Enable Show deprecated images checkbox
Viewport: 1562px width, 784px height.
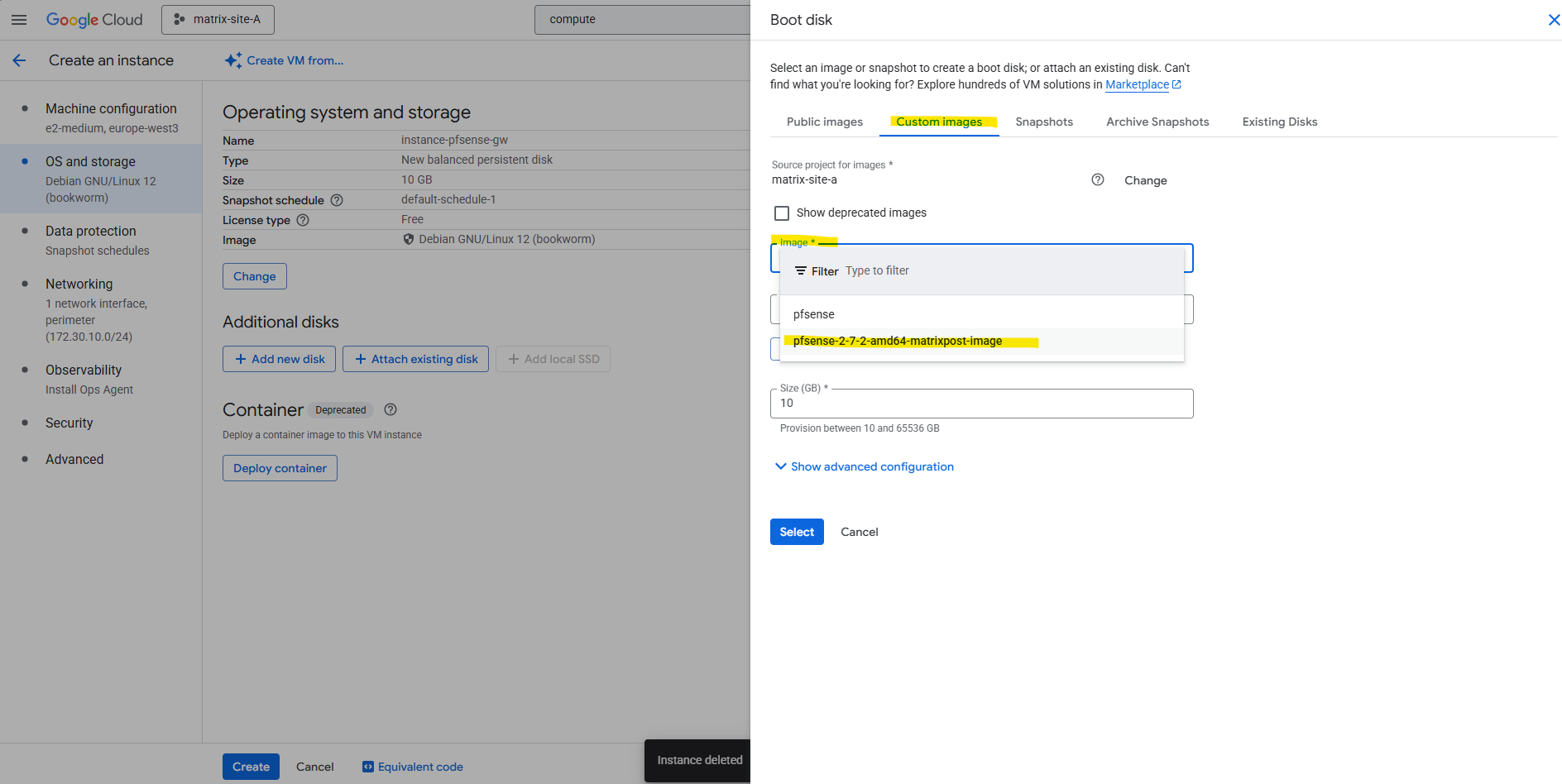[782, 213]
